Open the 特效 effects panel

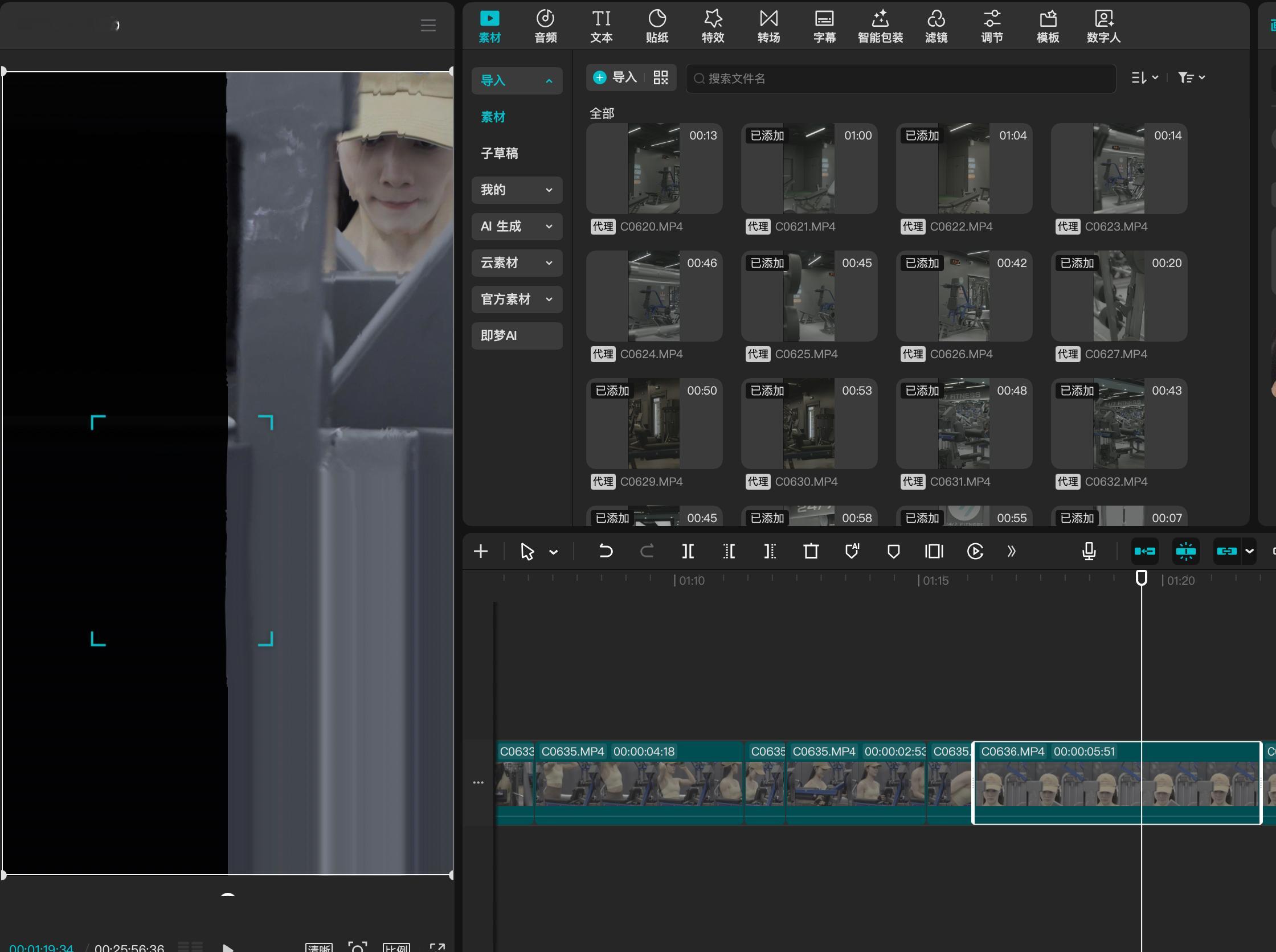click(713, 27)
